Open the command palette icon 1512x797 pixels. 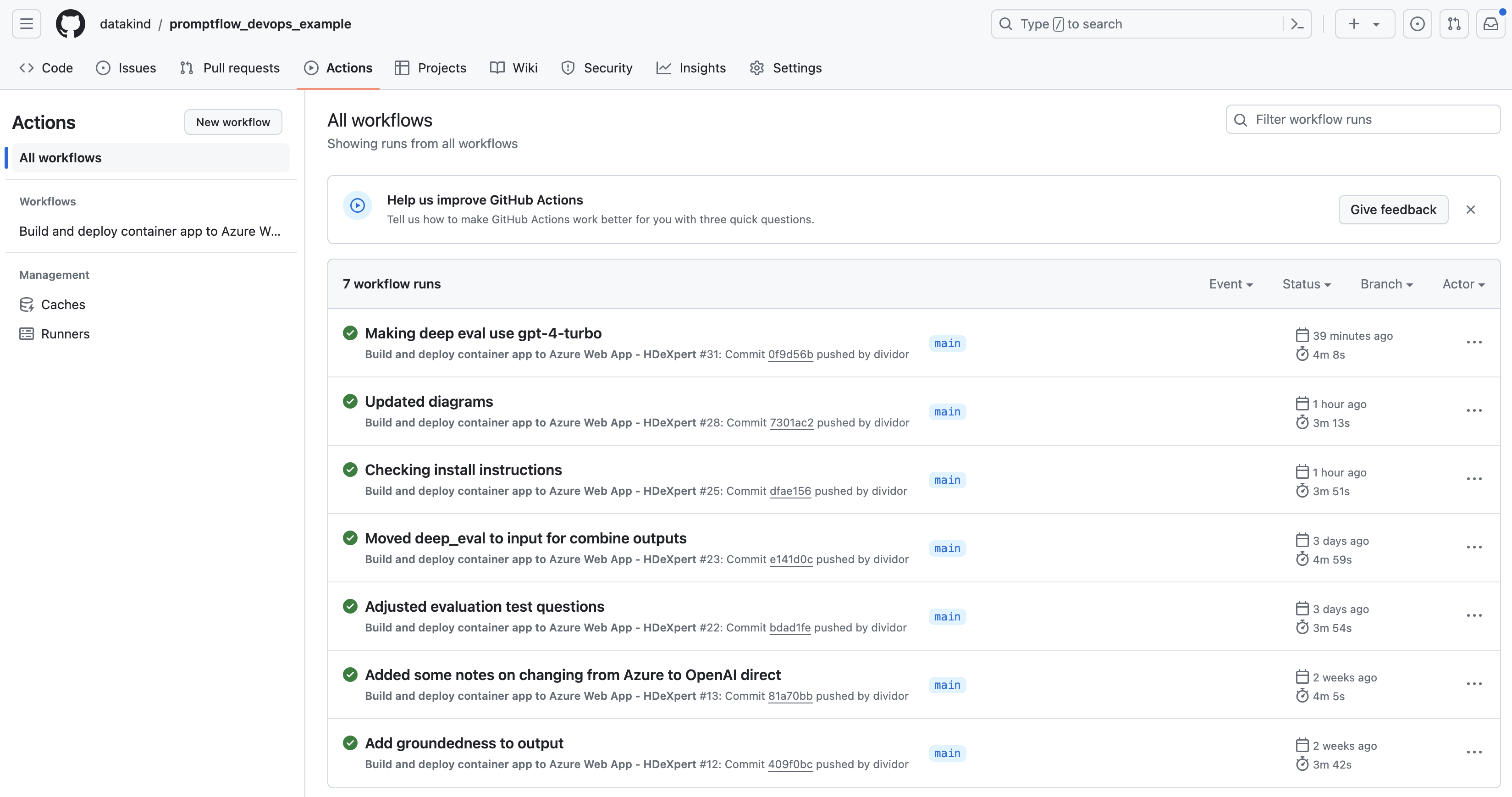(x=1297, y=24)
